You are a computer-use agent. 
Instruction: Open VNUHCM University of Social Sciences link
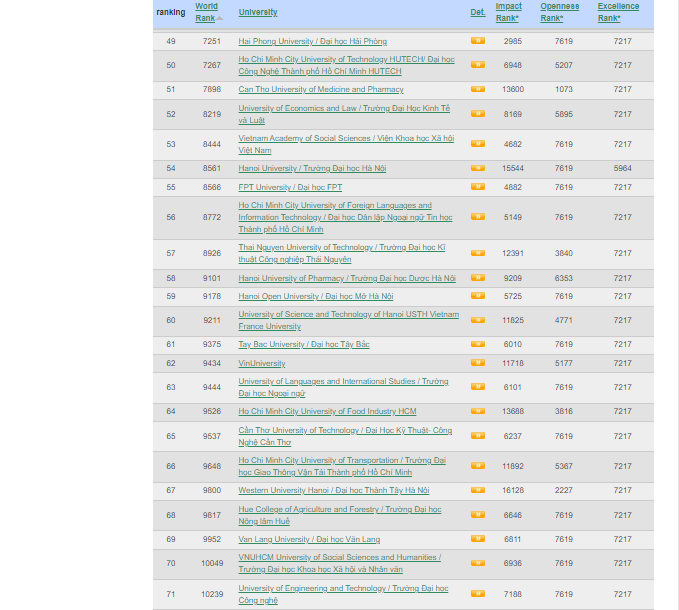coord(340,563)
